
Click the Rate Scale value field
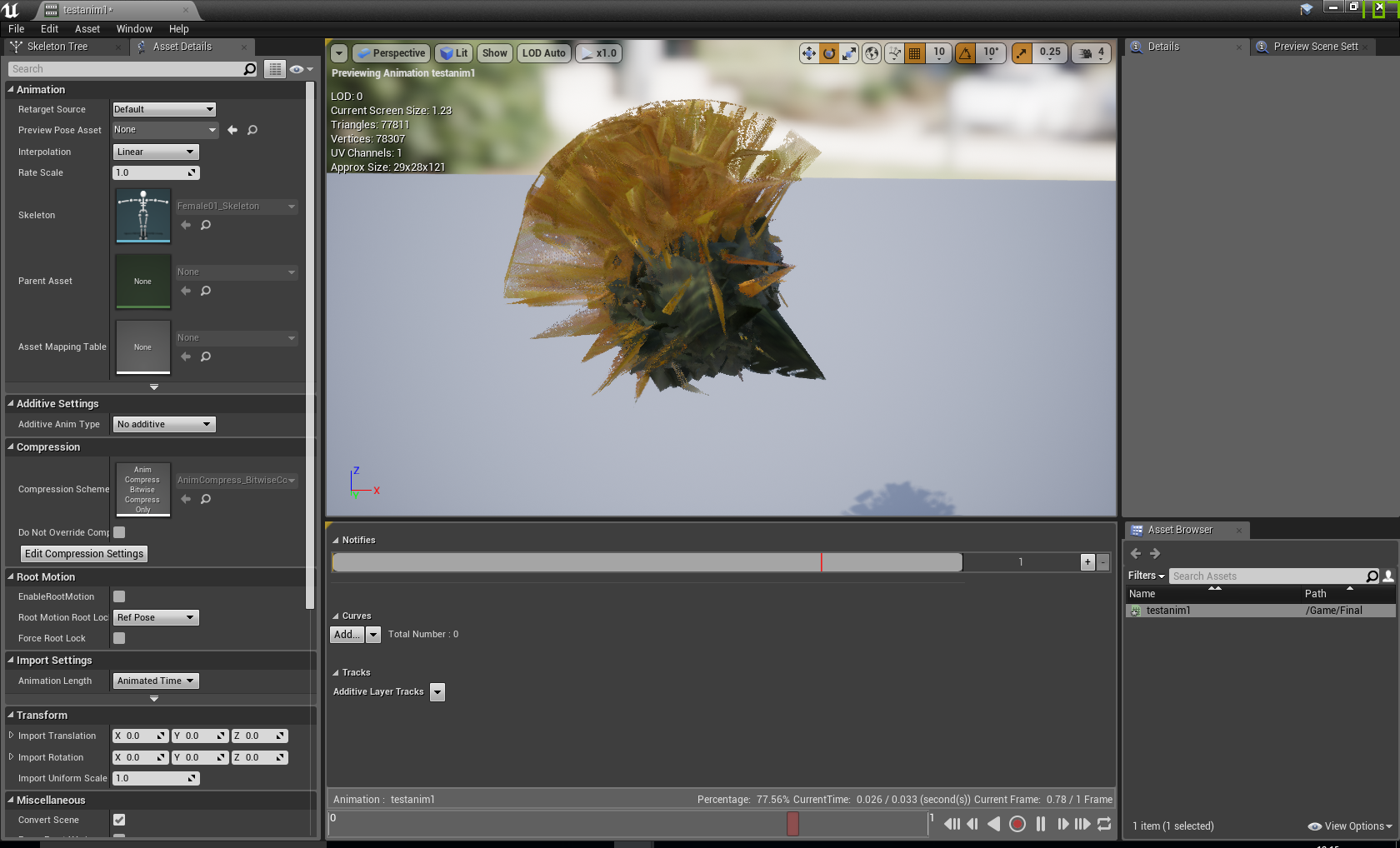click(x=156, y=172)
